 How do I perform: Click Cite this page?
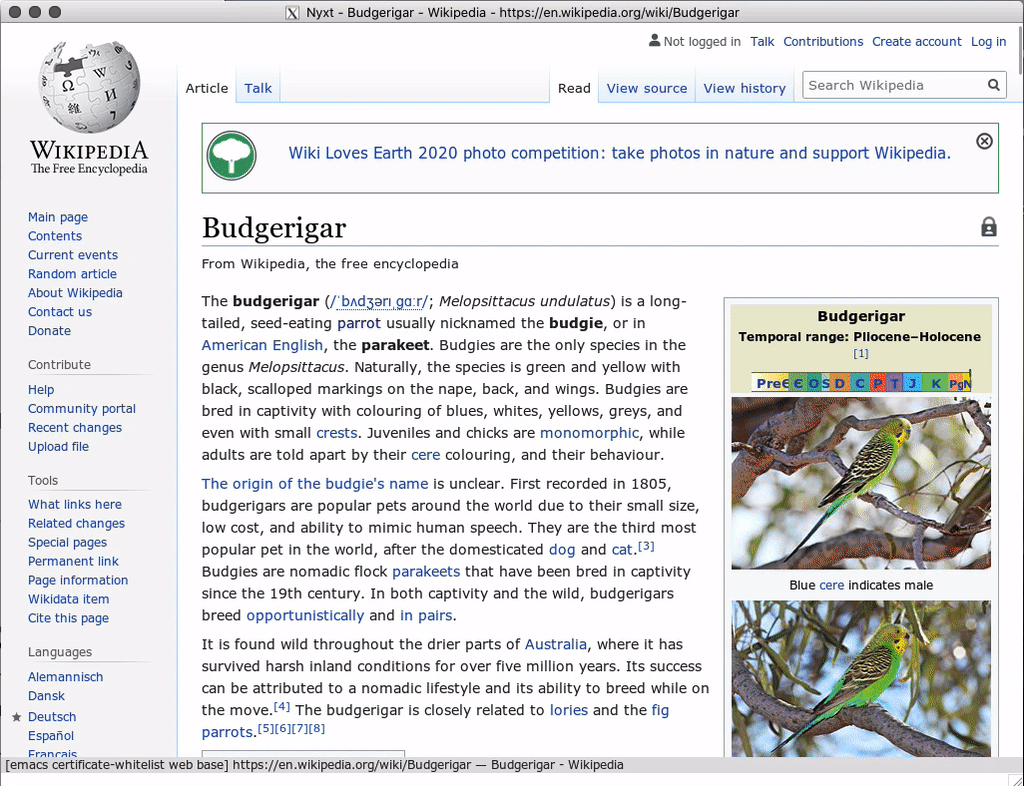click(x=68, y=618)
